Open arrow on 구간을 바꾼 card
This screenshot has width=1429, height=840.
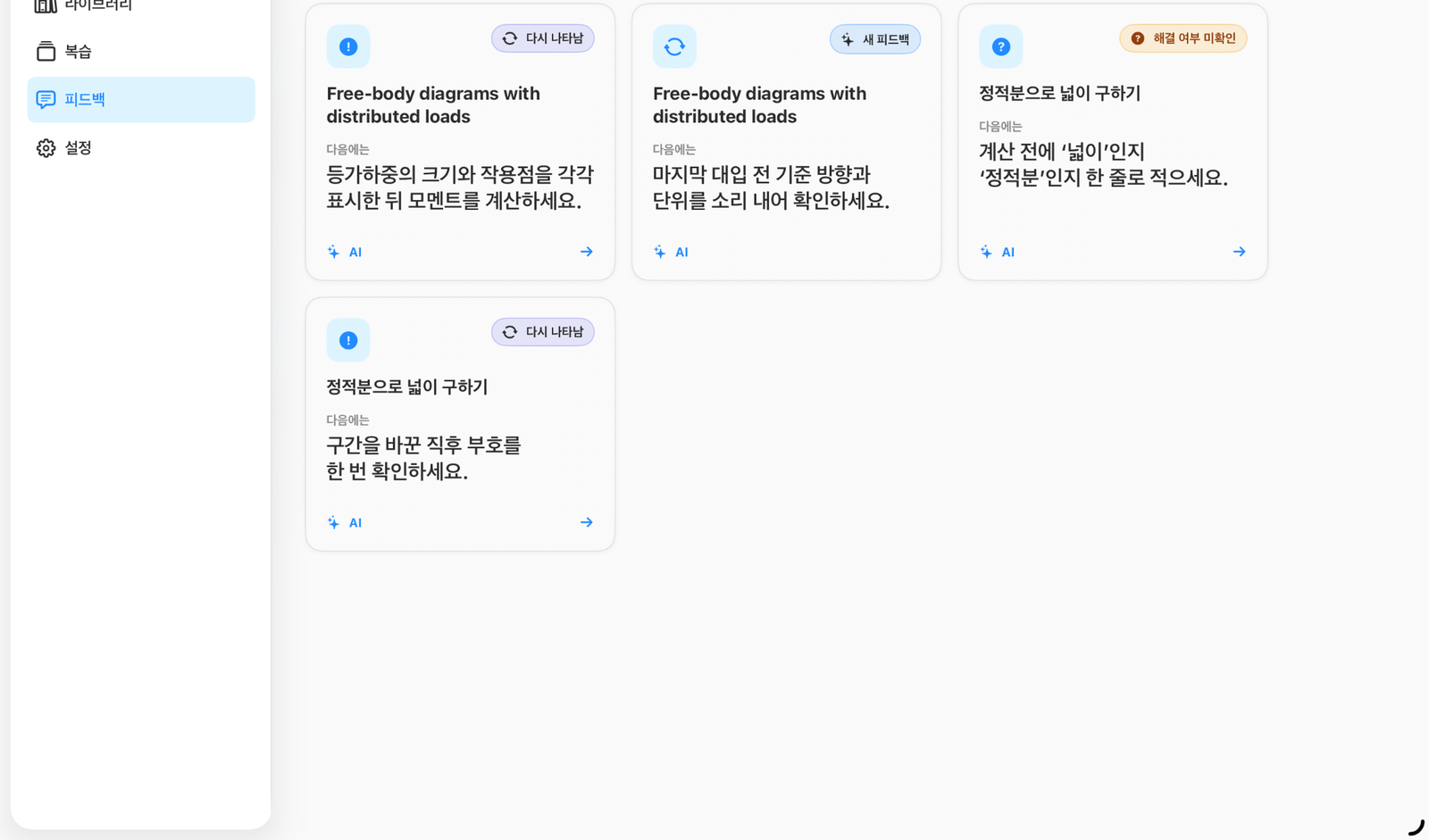(x=586, y=522)
